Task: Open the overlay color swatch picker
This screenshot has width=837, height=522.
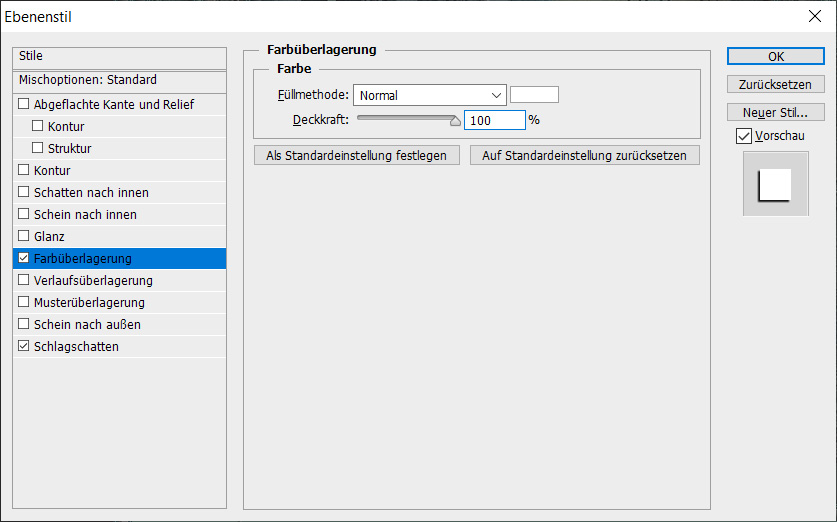Action: 534,95
